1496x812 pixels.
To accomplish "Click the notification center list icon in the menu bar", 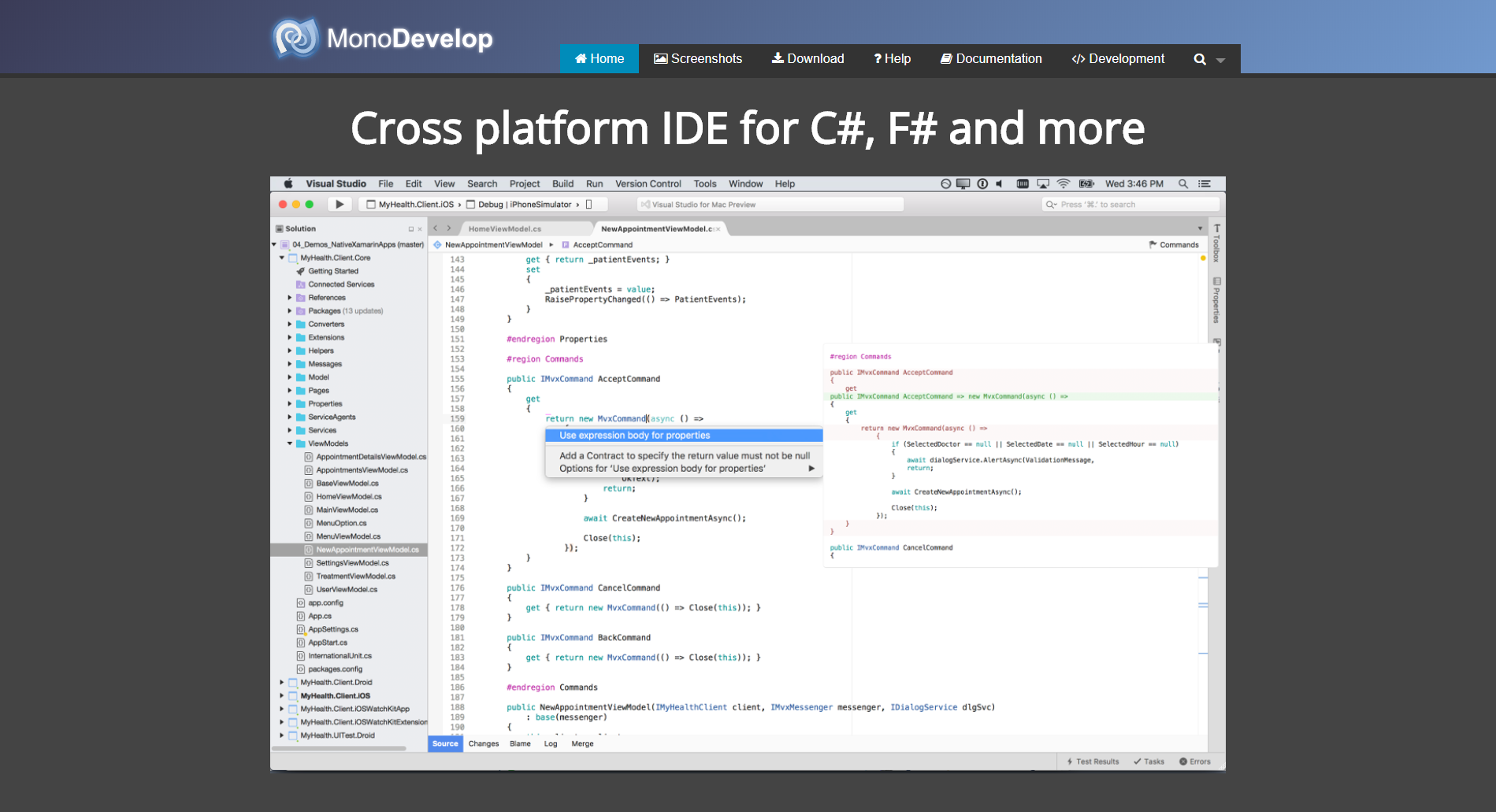I will point(1205,184).
